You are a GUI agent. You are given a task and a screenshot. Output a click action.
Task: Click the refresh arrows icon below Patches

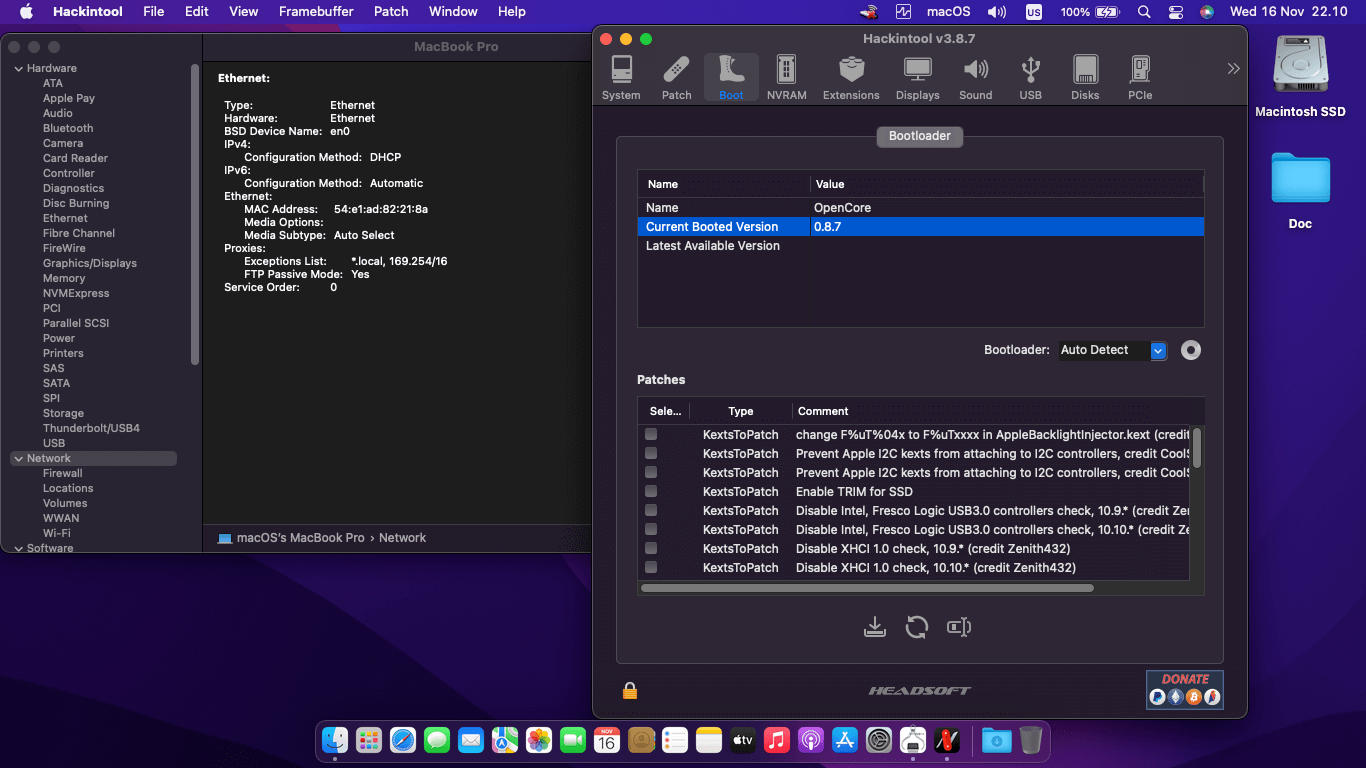pos(917,627)
